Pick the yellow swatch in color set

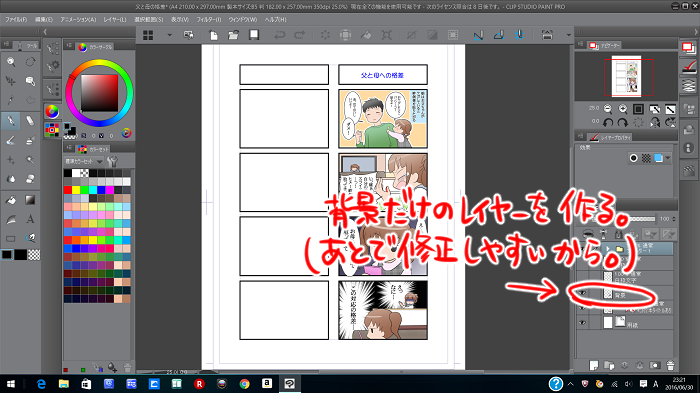pos(76,190)
